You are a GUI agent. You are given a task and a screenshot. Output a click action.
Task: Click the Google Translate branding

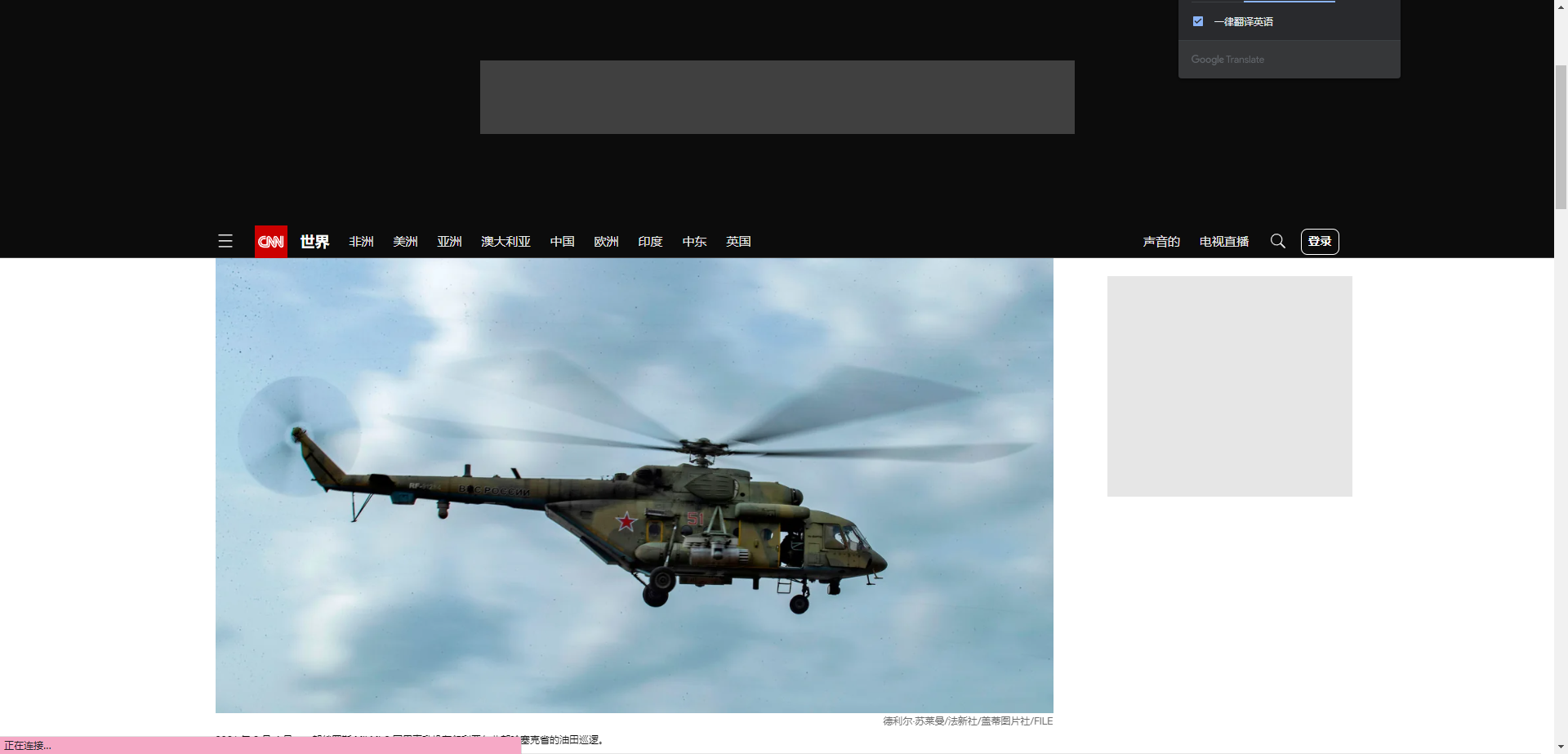click(1227, 59)
